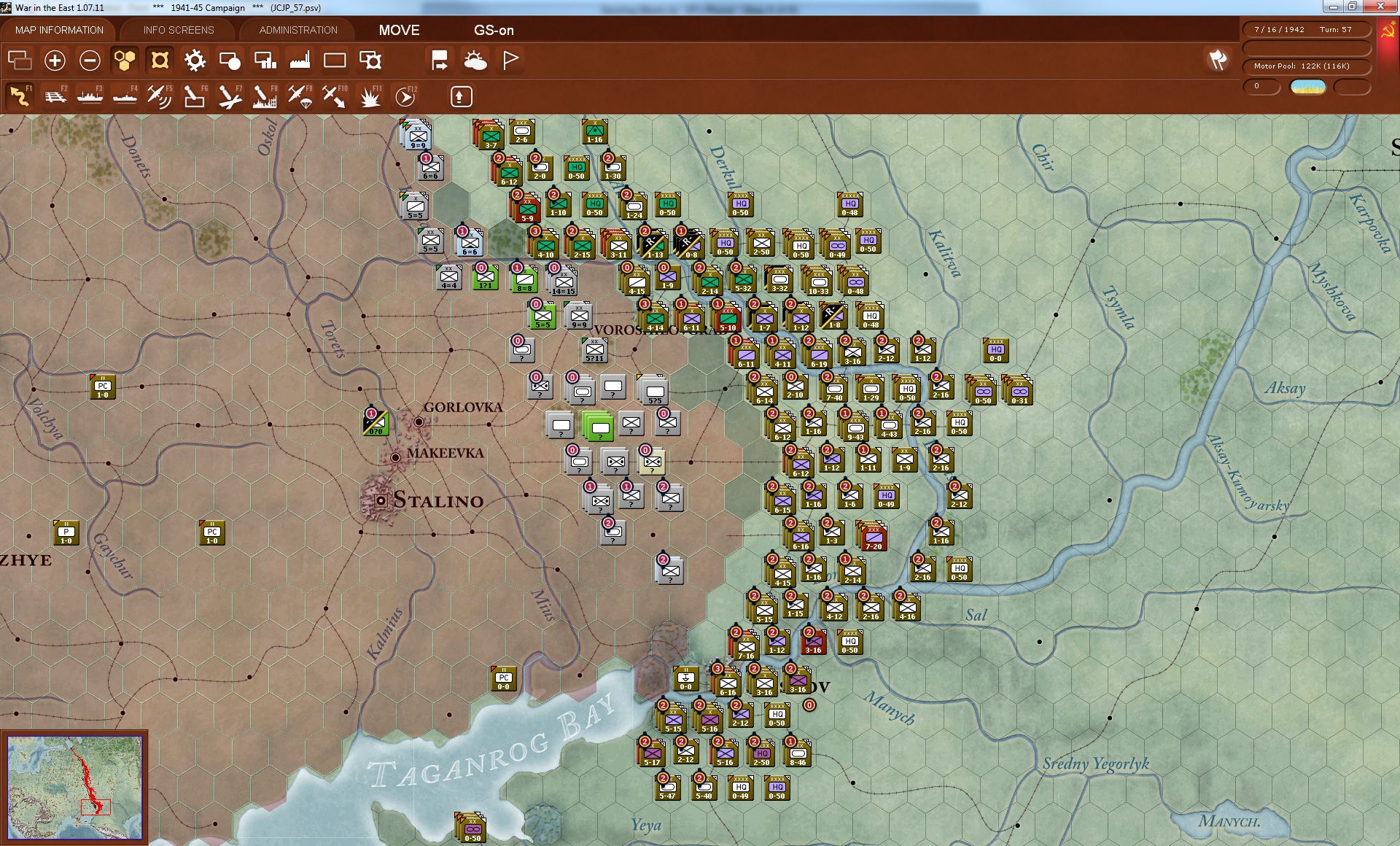The height and width of the screenshot is (846, 1400).
Task: Open the INFO SCREENS tab
Action: click(x=179, y=30)
